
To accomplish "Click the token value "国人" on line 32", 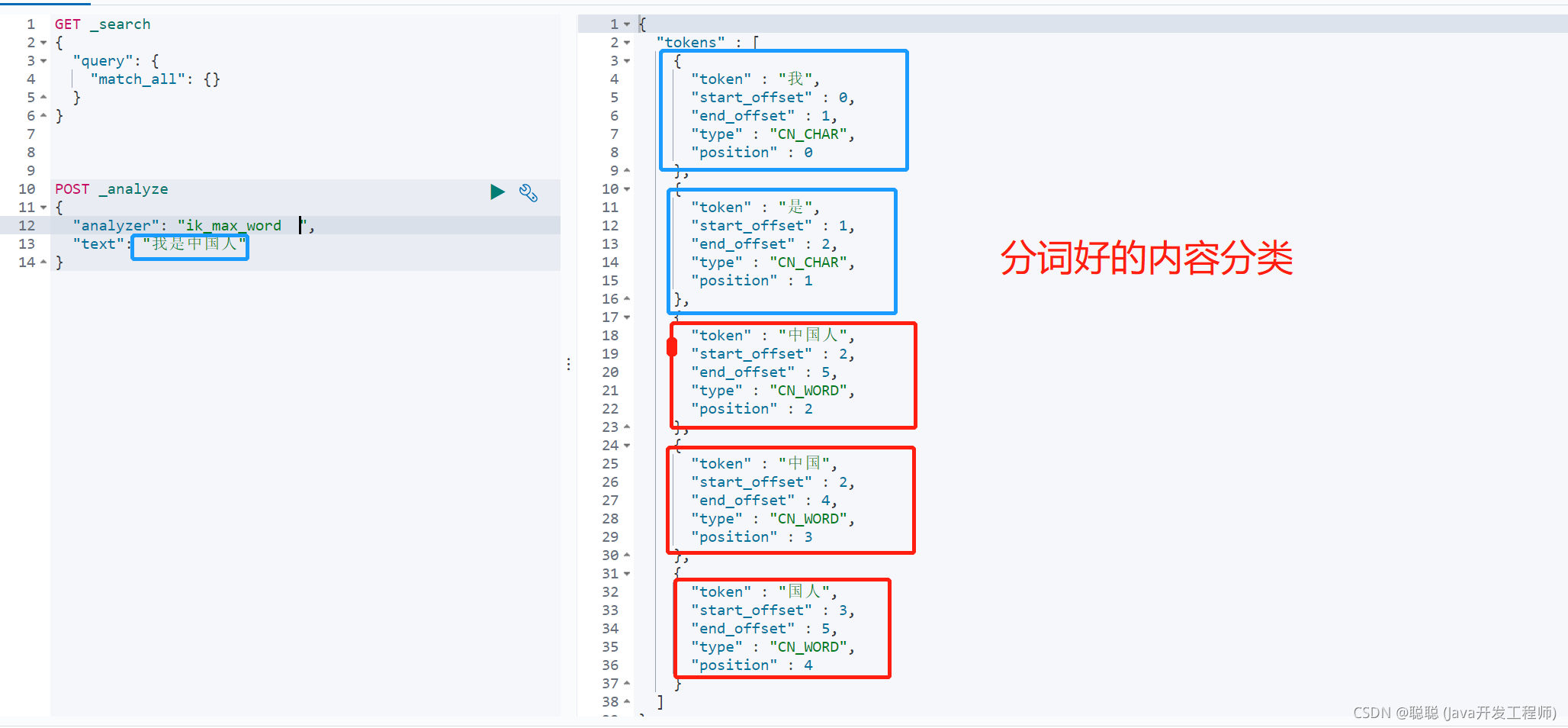I will [804, 592].
